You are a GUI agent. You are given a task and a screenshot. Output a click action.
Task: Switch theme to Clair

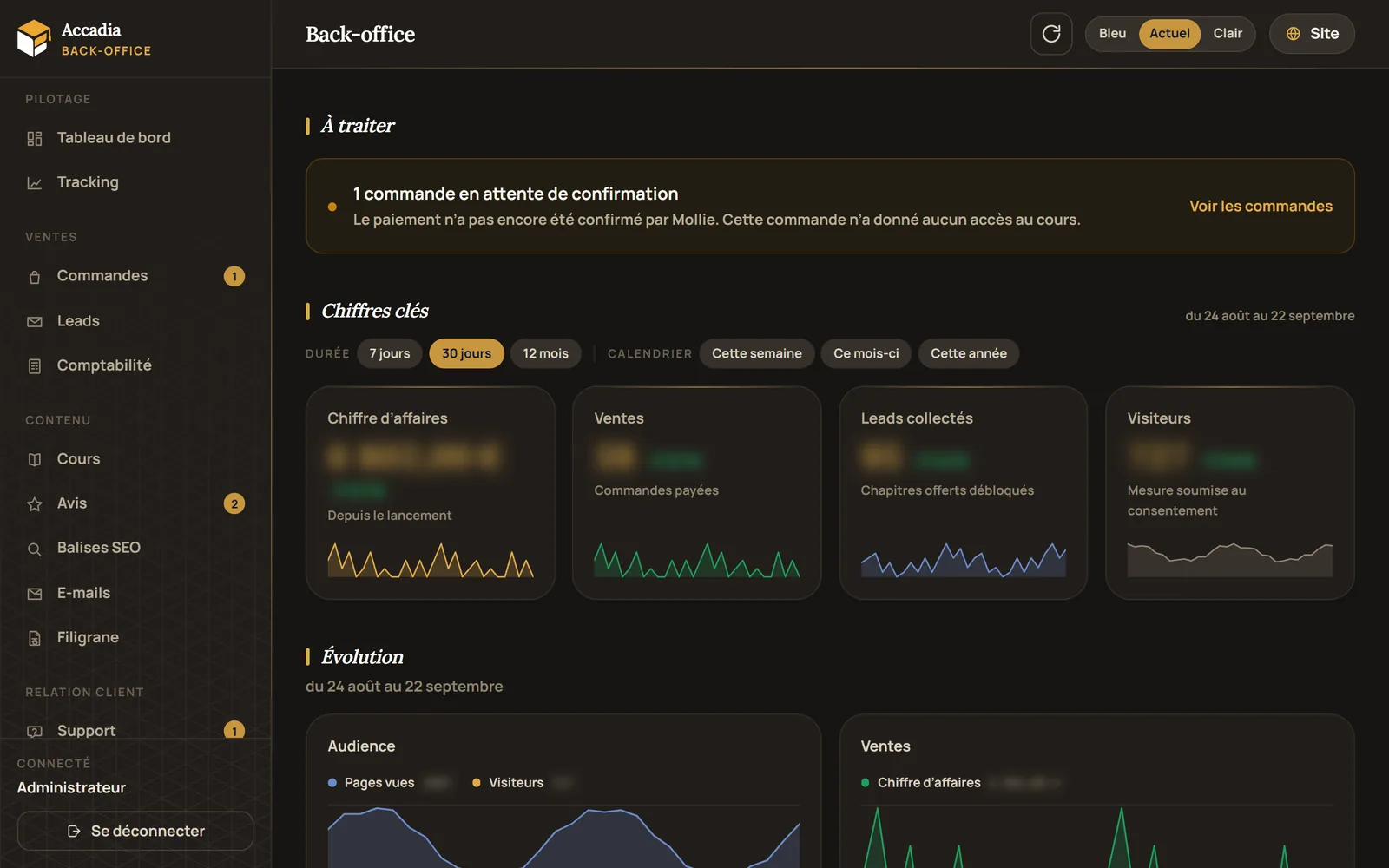point(1228,34)
